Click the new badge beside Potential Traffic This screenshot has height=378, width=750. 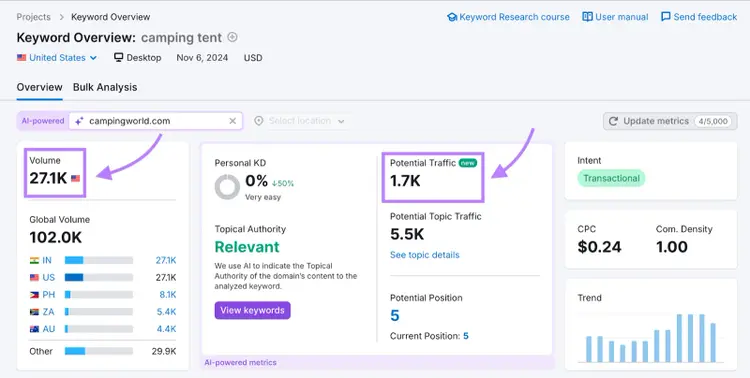[x=468, y=163]
